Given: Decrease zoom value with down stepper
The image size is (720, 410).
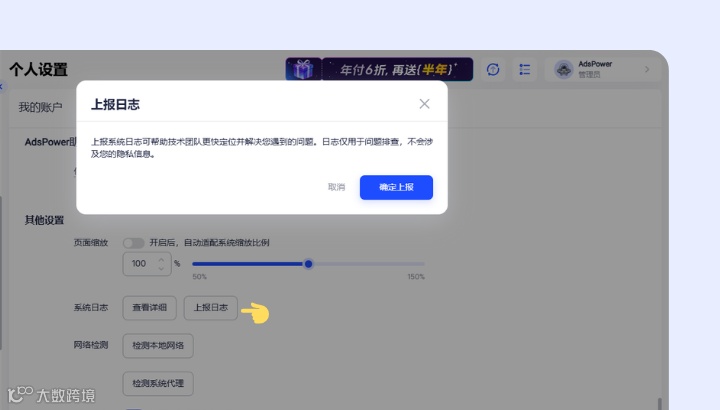Looking at the screenshot, I should point(161,268).
